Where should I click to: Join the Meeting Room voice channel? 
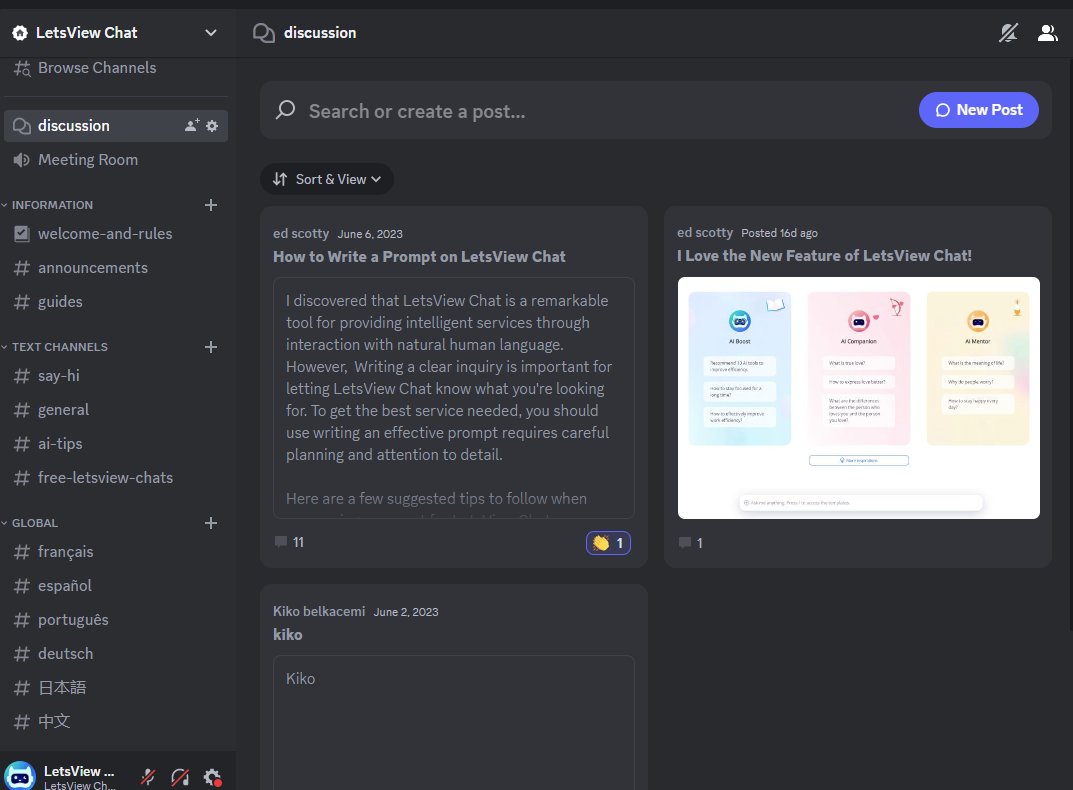(x=116, y=160)
